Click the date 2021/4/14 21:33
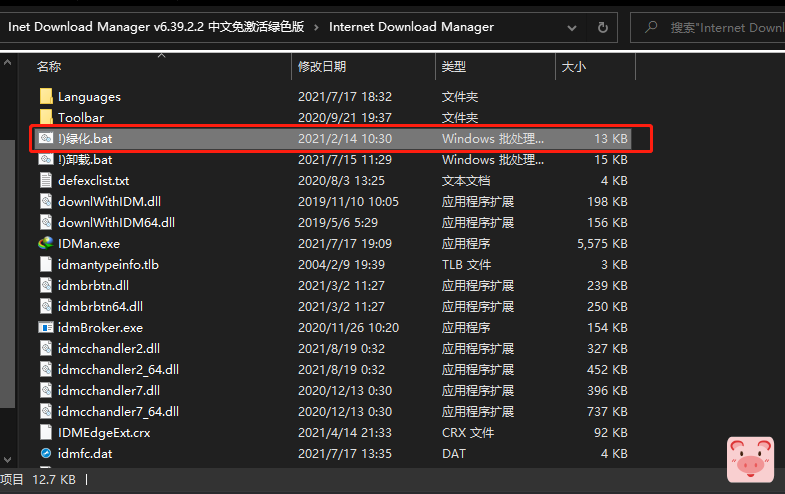 tap(345, 433)
